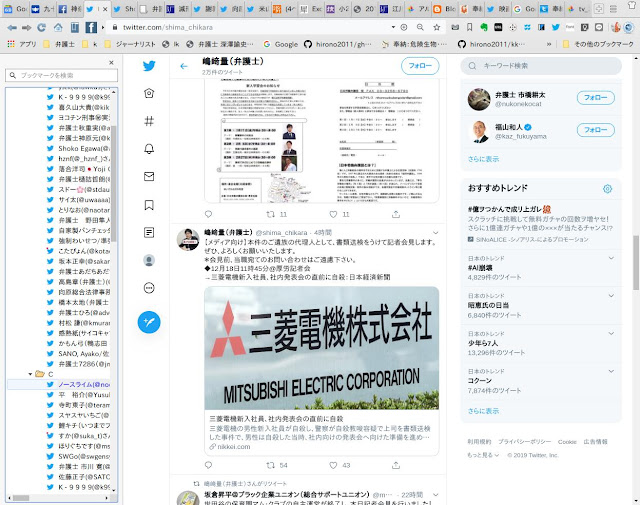Click さらに表示 under trends

[x=483, y=411]
